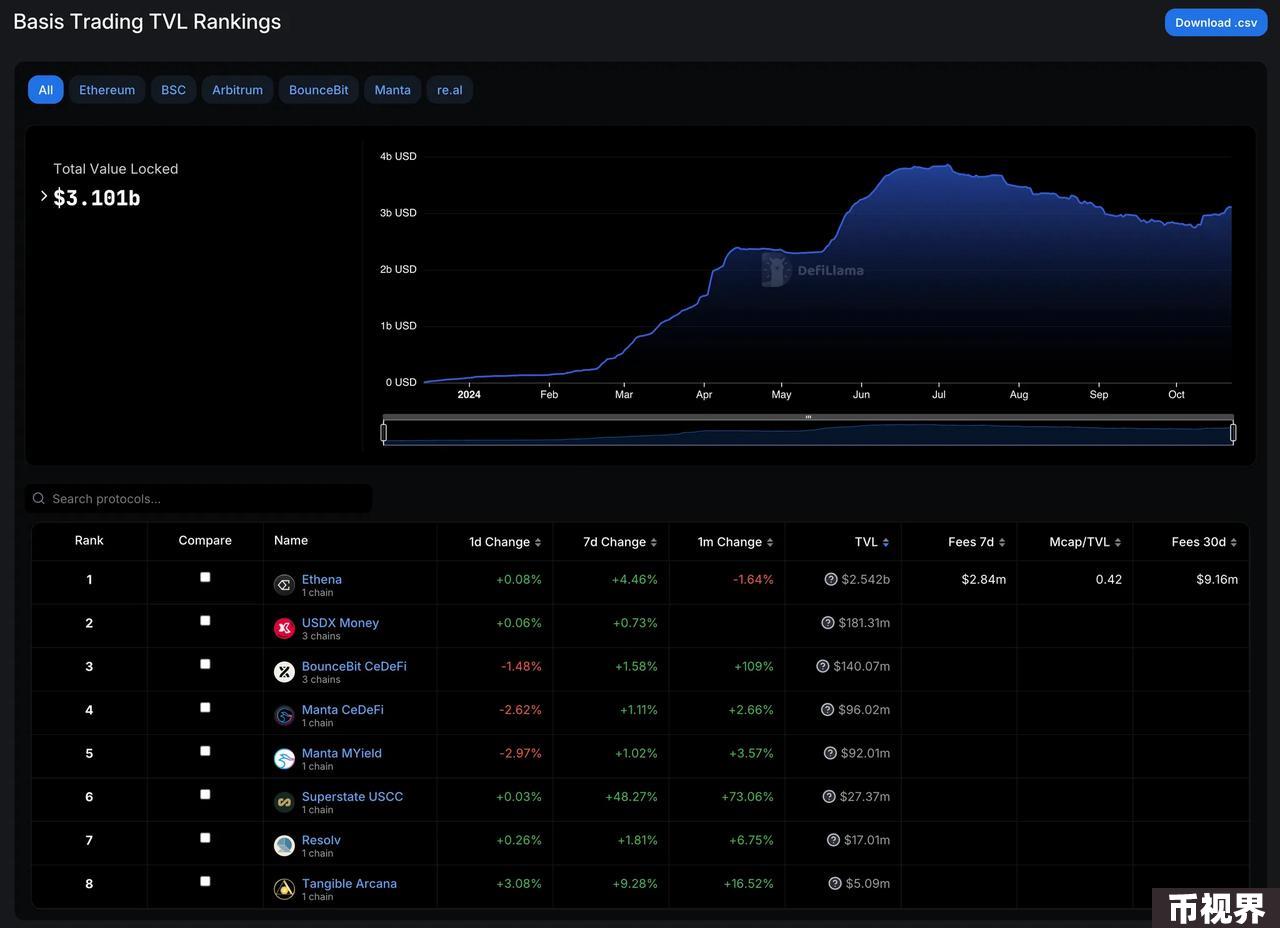Click the right handle of chart range slider
This screenshot has width=1280, height=928.
(1233, 432)
